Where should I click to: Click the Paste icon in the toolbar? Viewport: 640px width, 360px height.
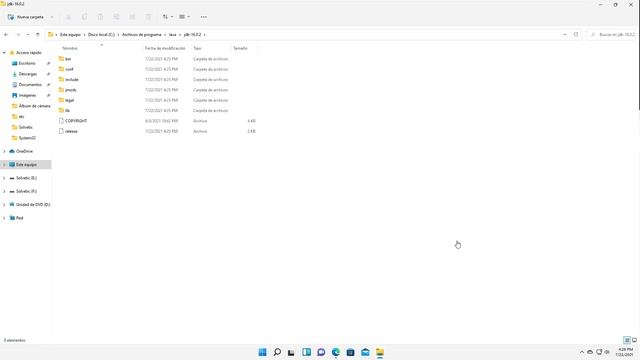tap(100, 17)
